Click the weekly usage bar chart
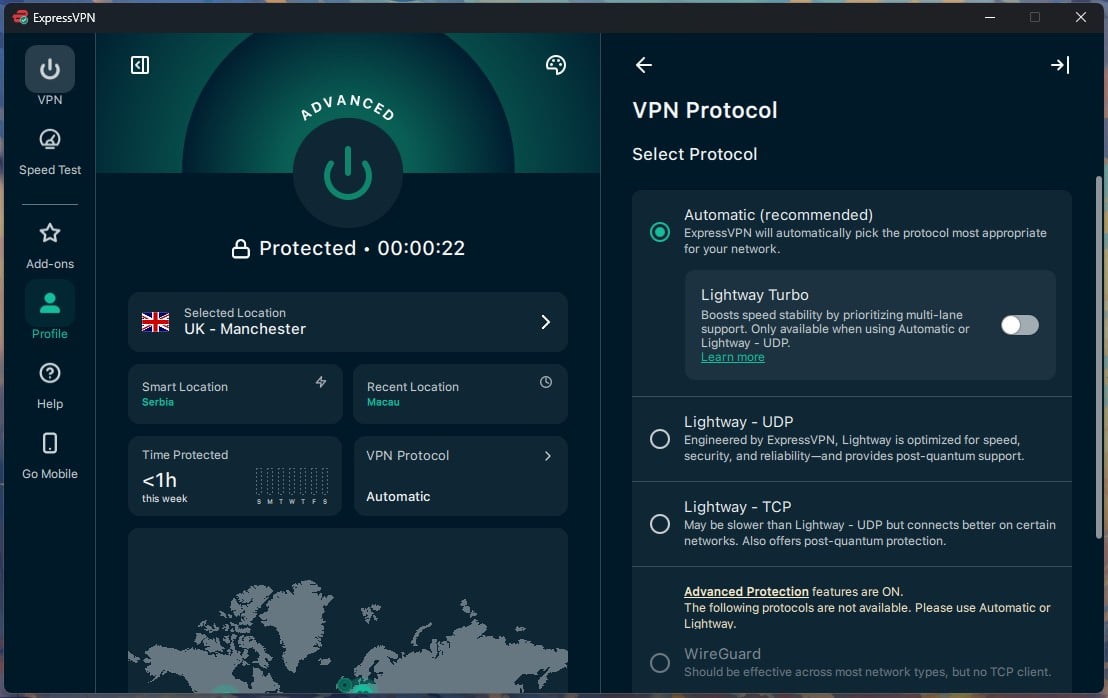This screenshot has width=1108, height=698. coord(292,485)
